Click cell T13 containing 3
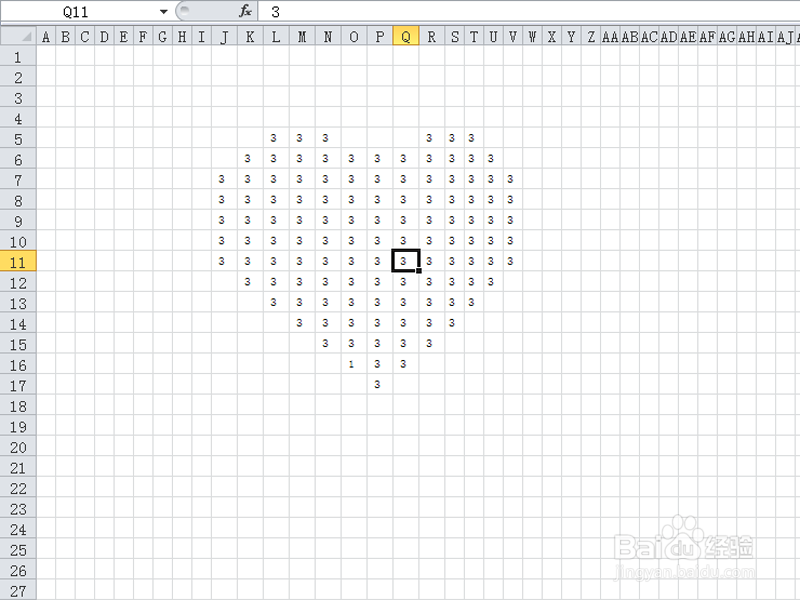The image size is (800, 600). click(474, 302)
